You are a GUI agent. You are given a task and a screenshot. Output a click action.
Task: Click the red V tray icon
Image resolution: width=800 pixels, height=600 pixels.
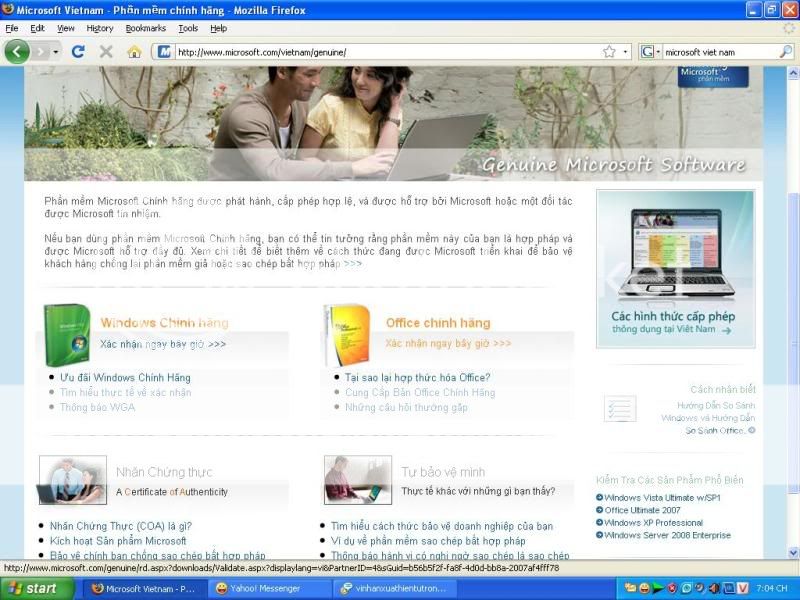(743, 589)
